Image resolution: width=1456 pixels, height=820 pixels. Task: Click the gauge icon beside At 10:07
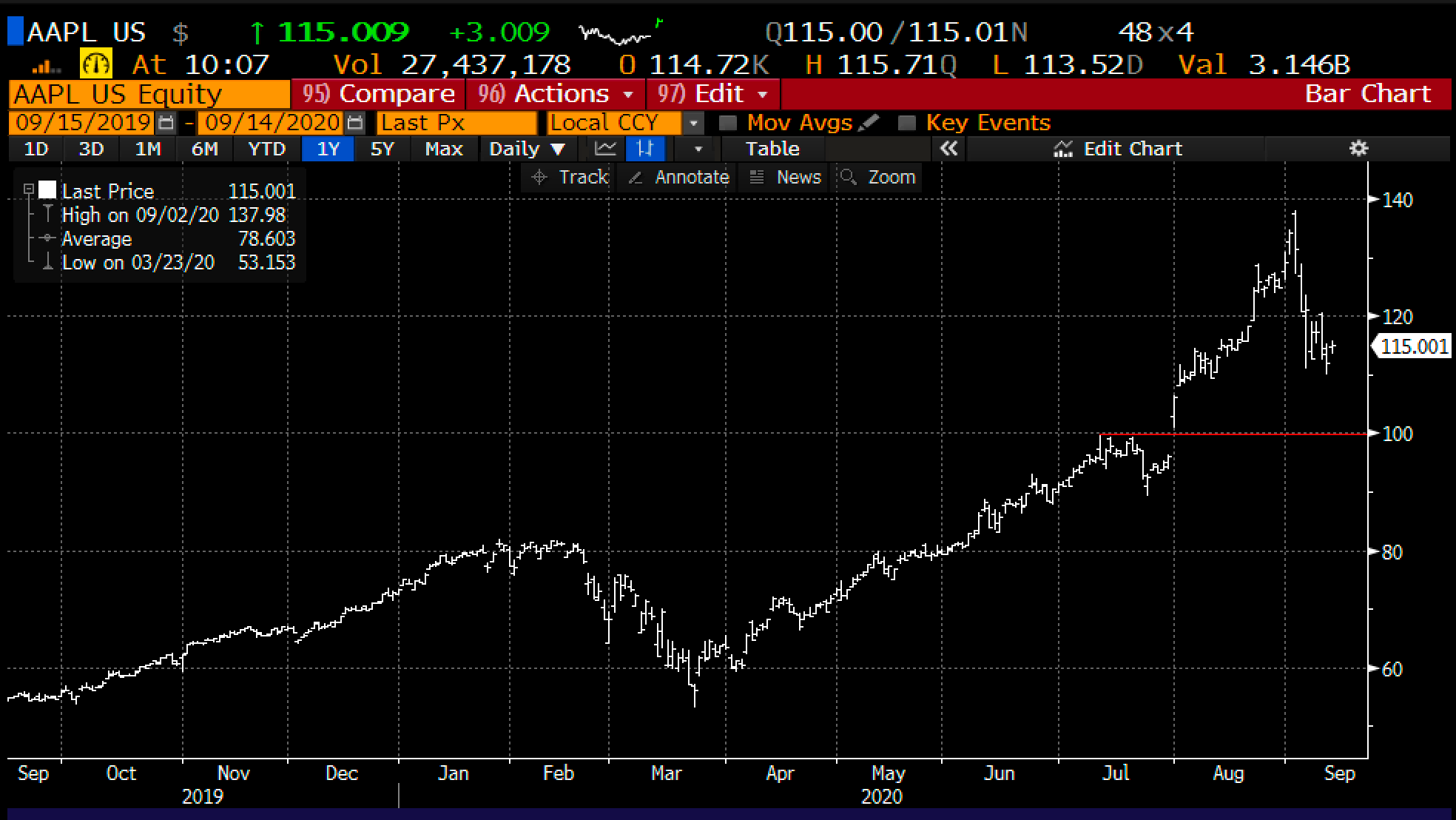point(96,64)
